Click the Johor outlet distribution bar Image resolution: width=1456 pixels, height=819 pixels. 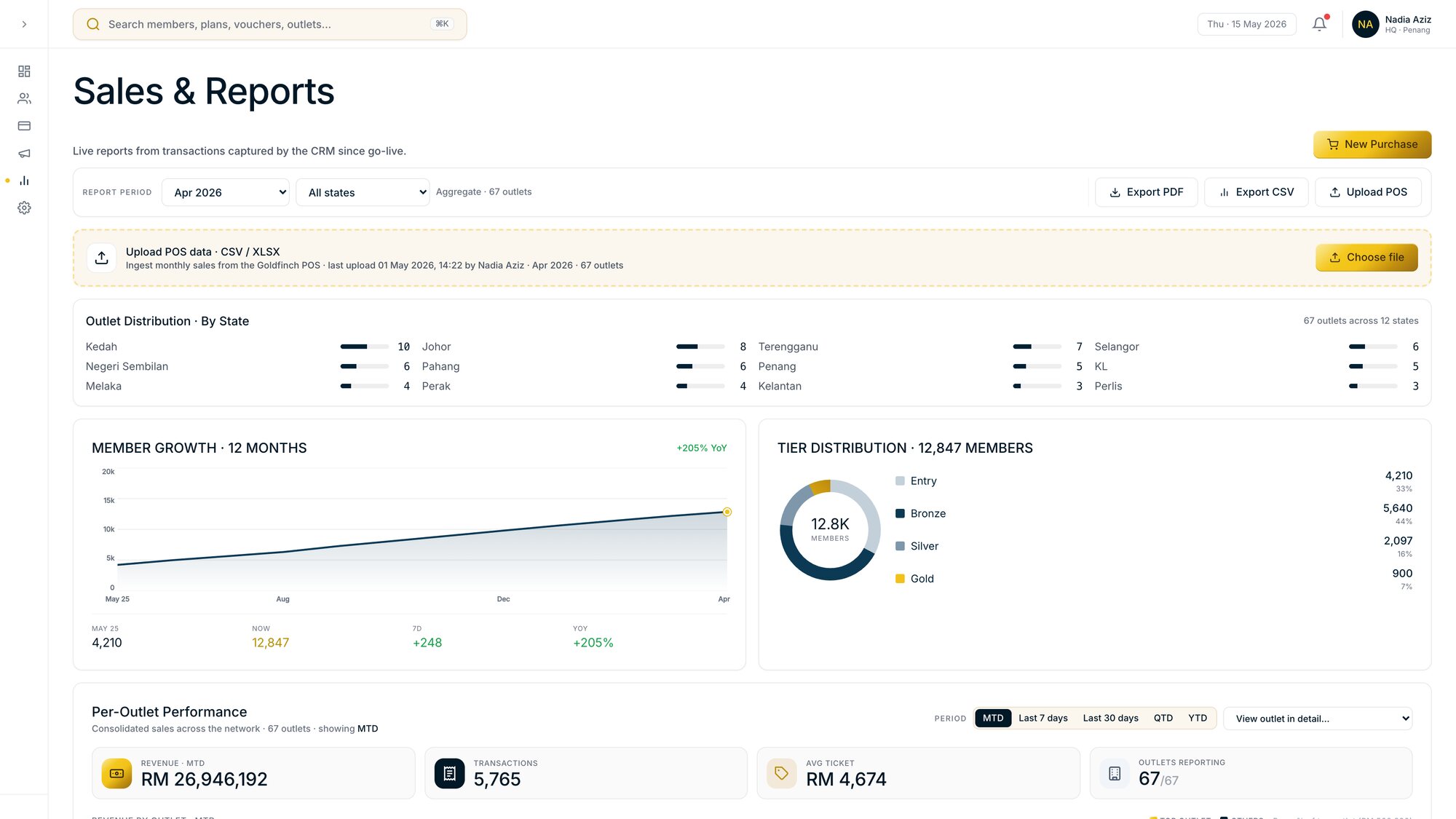(700, 347)
